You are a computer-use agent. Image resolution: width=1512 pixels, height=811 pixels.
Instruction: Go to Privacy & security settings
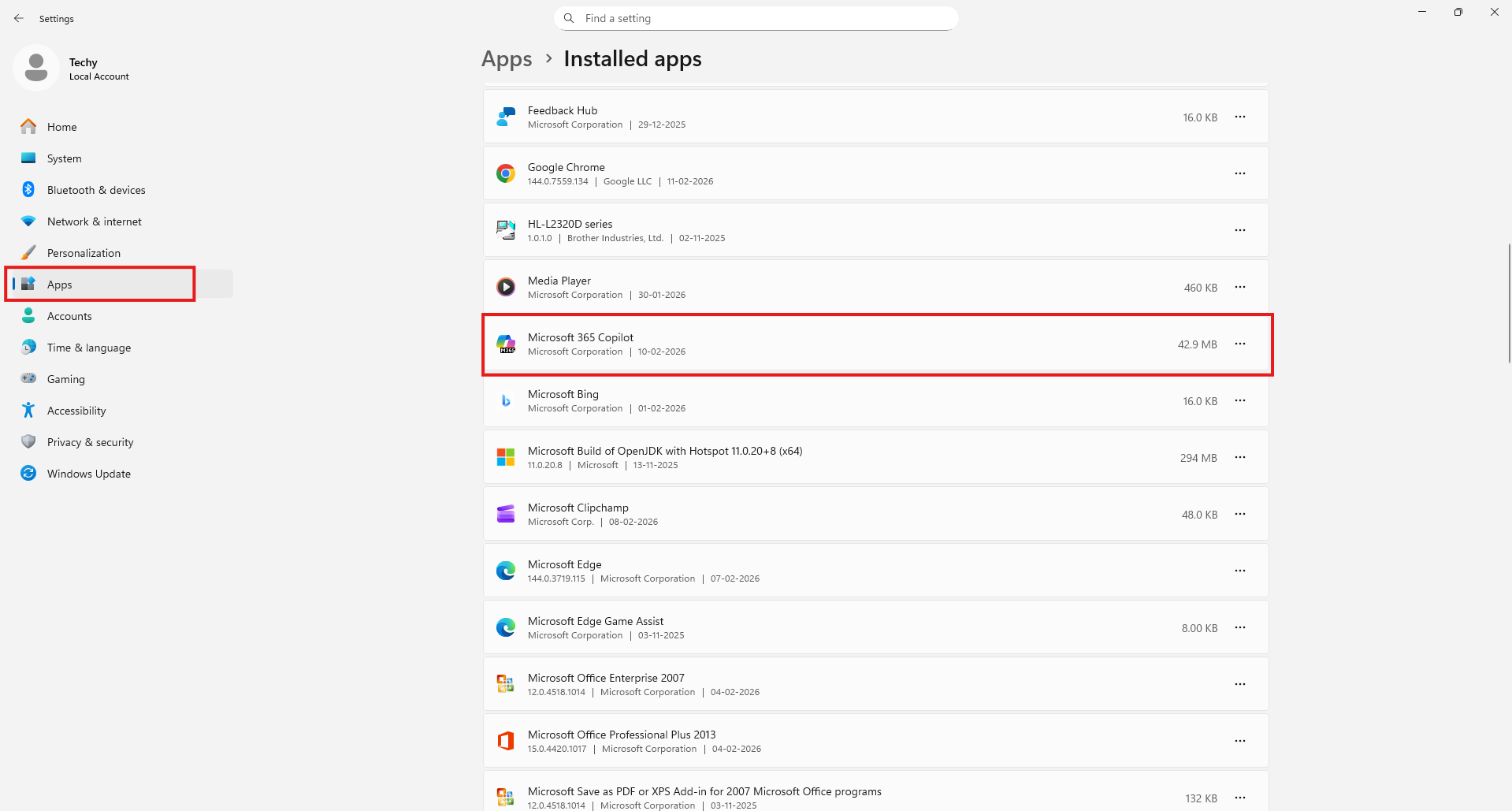coord(90,442)
